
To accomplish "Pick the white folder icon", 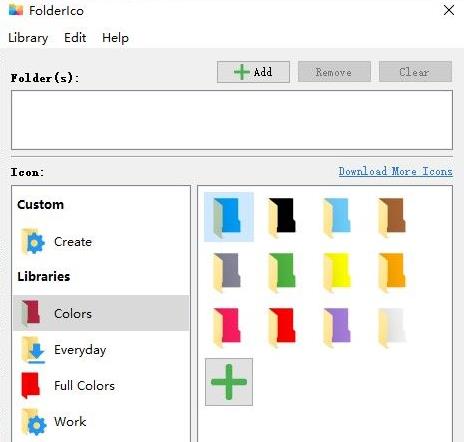I will [392, 327].
